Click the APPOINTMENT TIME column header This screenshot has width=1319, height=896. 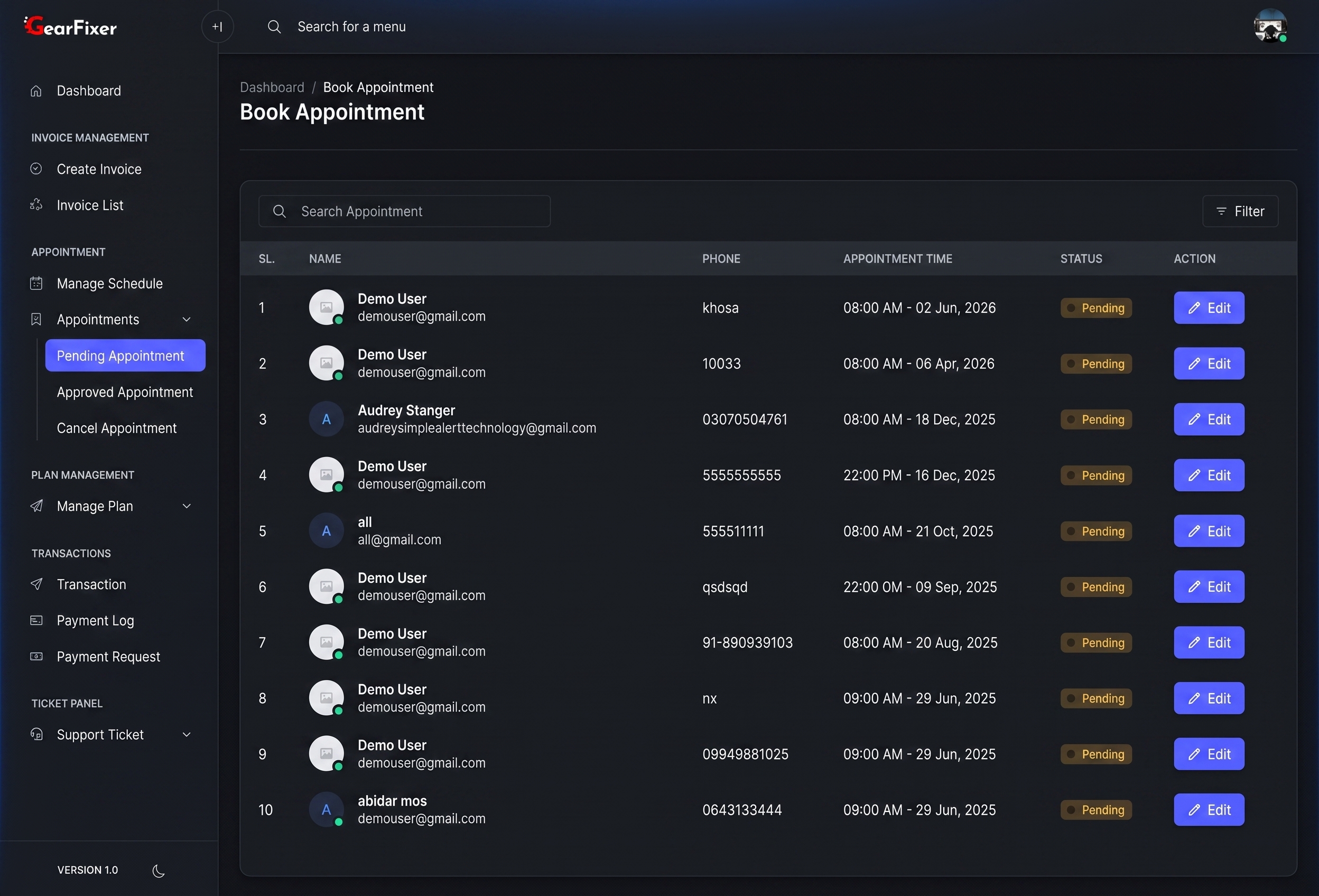(897, 259)
